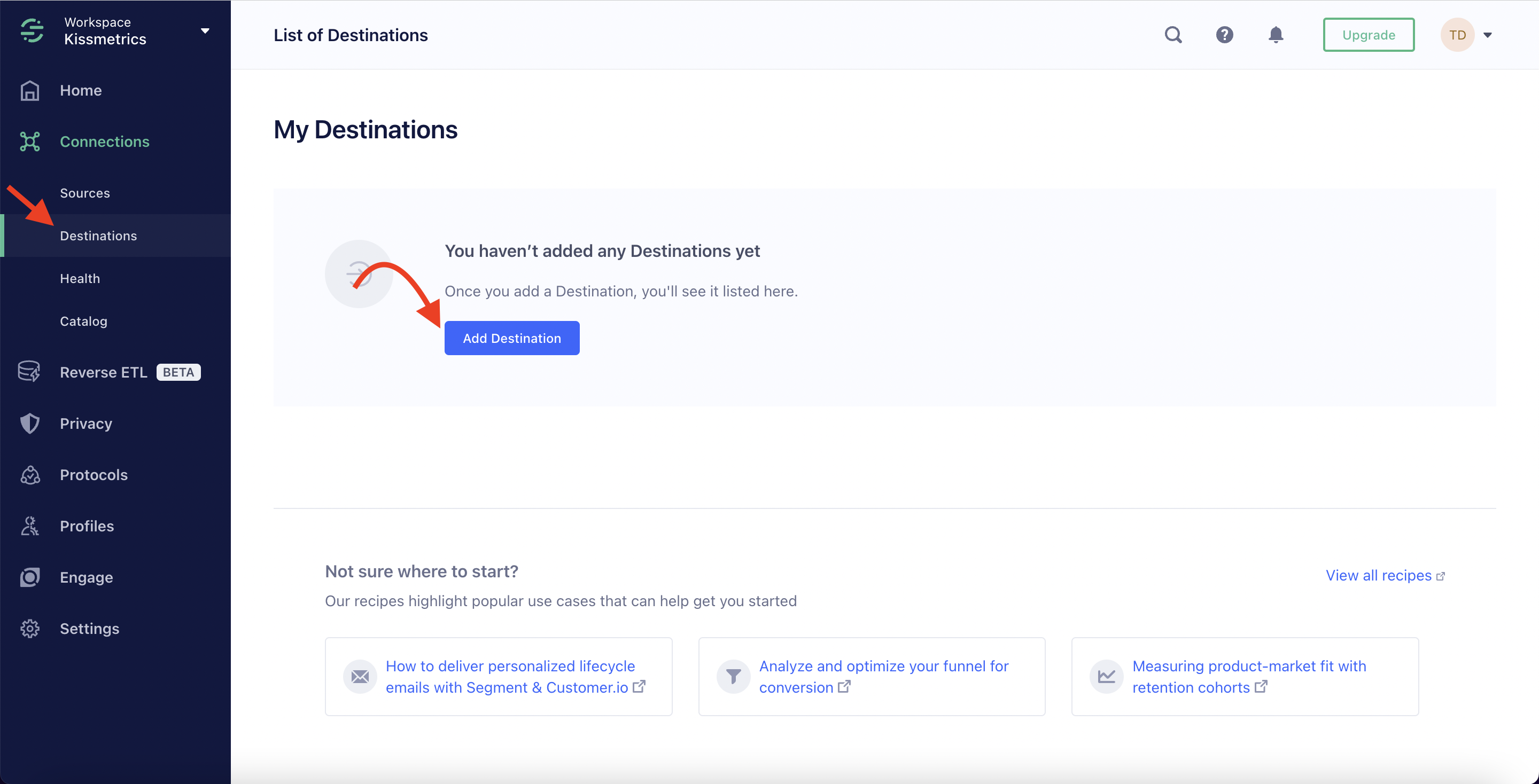Image resolution: width=1539 pixels, height=784 pixels.
Task: Go to Sources in sidebar
Action: [x=85, y=193]
